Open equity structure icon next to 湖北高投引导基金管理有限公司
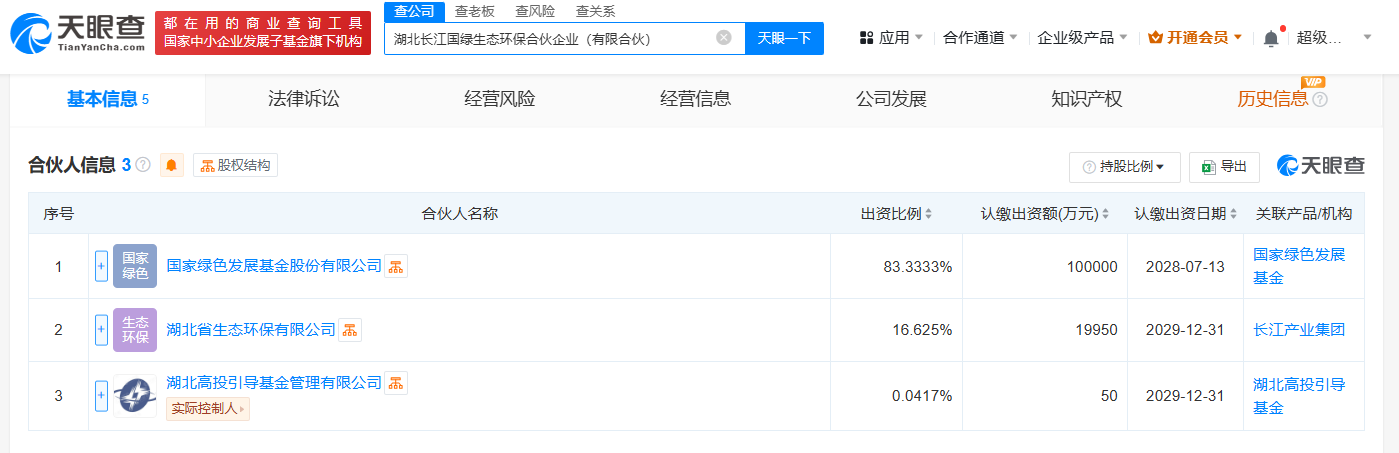1399x453 pixels. tap(396, 383)
